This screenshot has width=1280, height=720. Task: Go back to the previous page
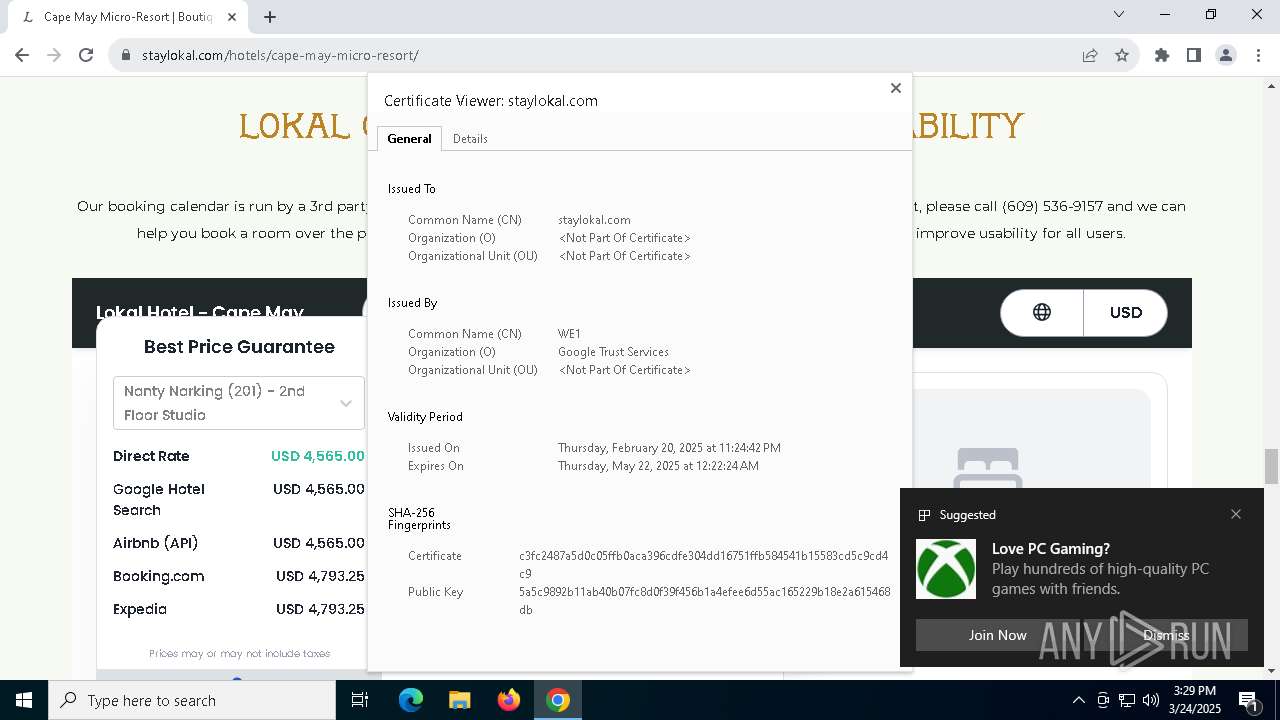[x=22, y=55]
